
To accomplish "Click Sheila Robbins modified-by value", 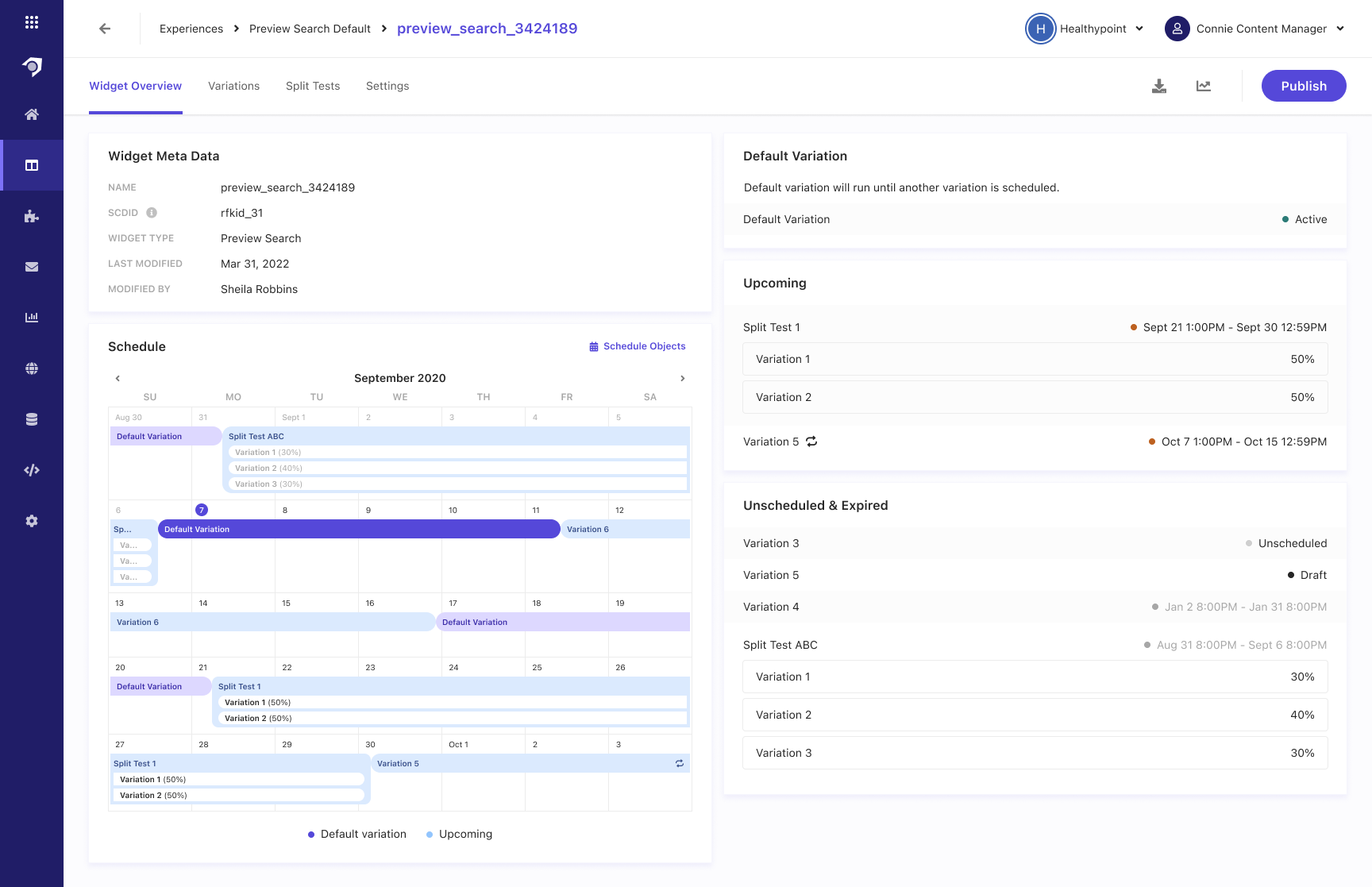I will 259,289.
